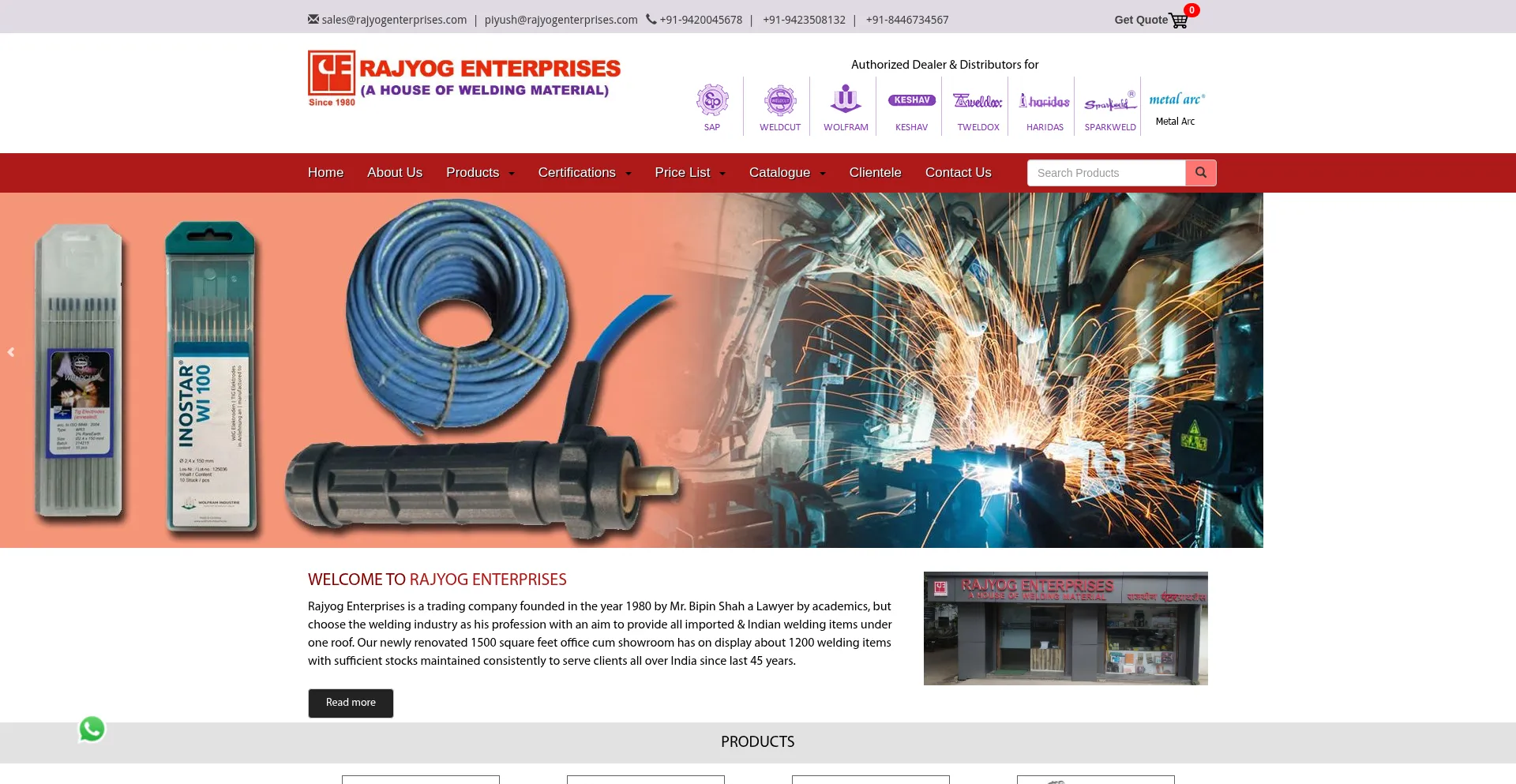The width and height of the screenshot is (1516, 784).
Task: Open WhatsApp chat icon
Action: (92, 729)
